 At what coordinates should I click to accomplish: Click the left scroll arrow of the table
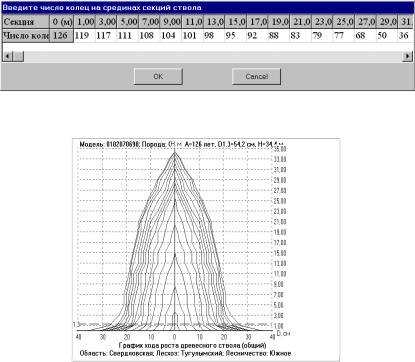[x=7, y=57]
